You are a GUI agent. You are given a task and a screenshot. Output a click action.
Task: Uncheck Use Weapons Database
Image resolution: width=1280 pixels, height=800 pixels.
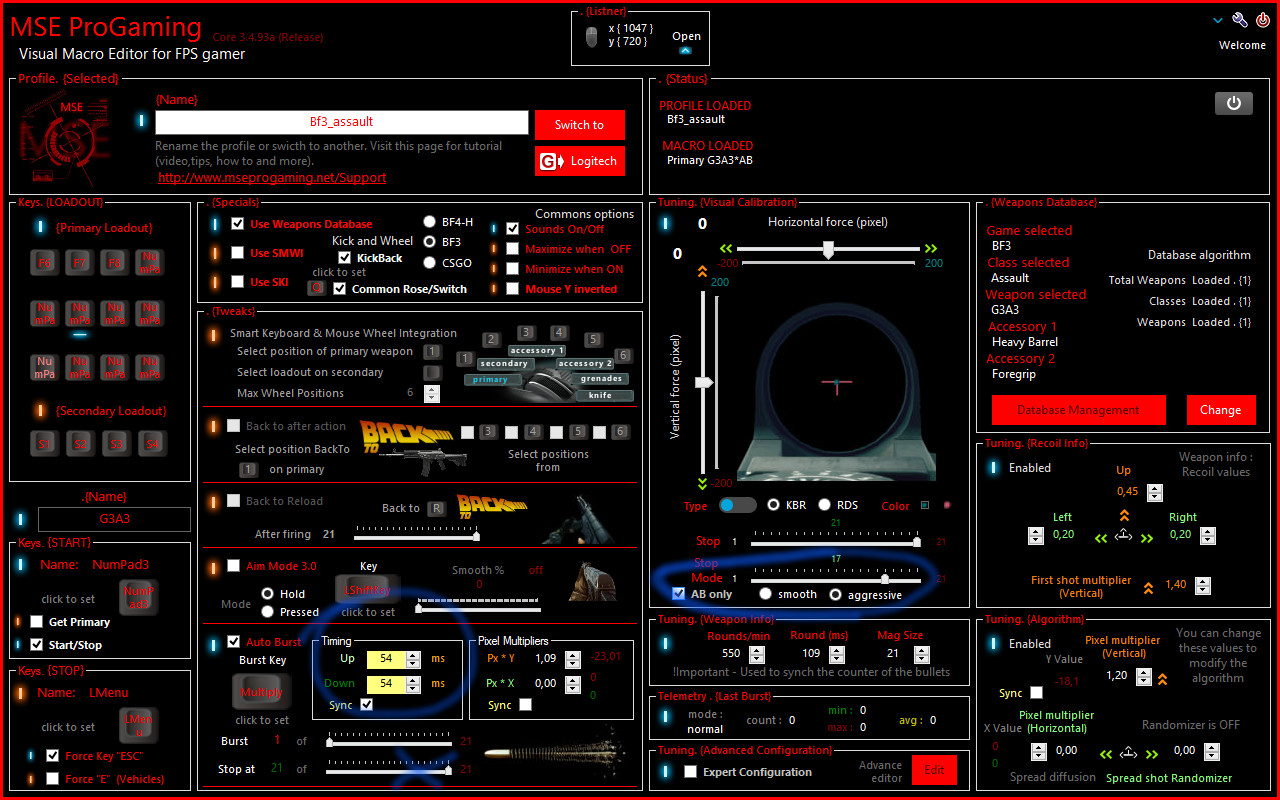click(237, 224)
